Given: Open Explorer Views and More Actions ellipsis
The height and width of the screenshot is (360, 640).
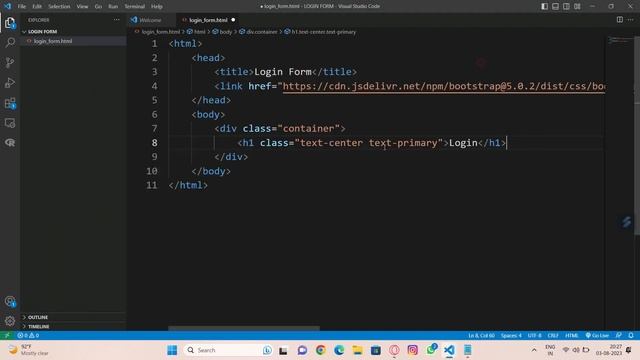Looking at the screenshot, I should click(117, 20).
